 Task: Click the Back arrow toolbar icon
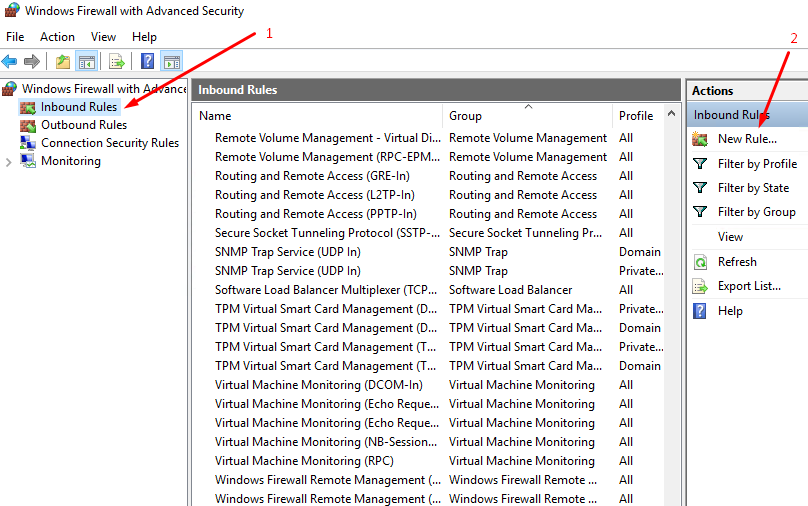pyautogui.click(x=9, y=62)
